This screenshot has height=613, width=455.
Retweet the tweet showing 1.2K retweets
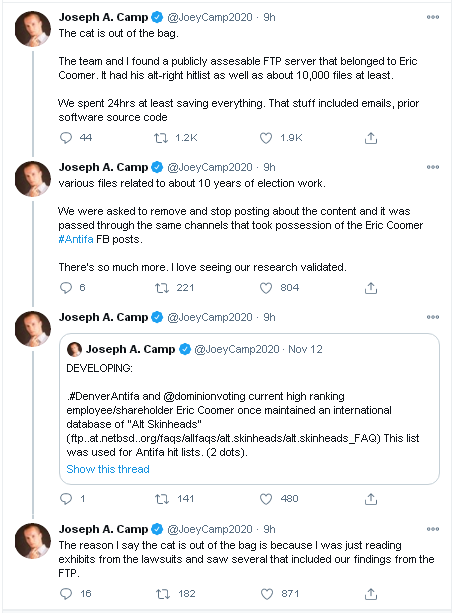(x=161, y=138)
